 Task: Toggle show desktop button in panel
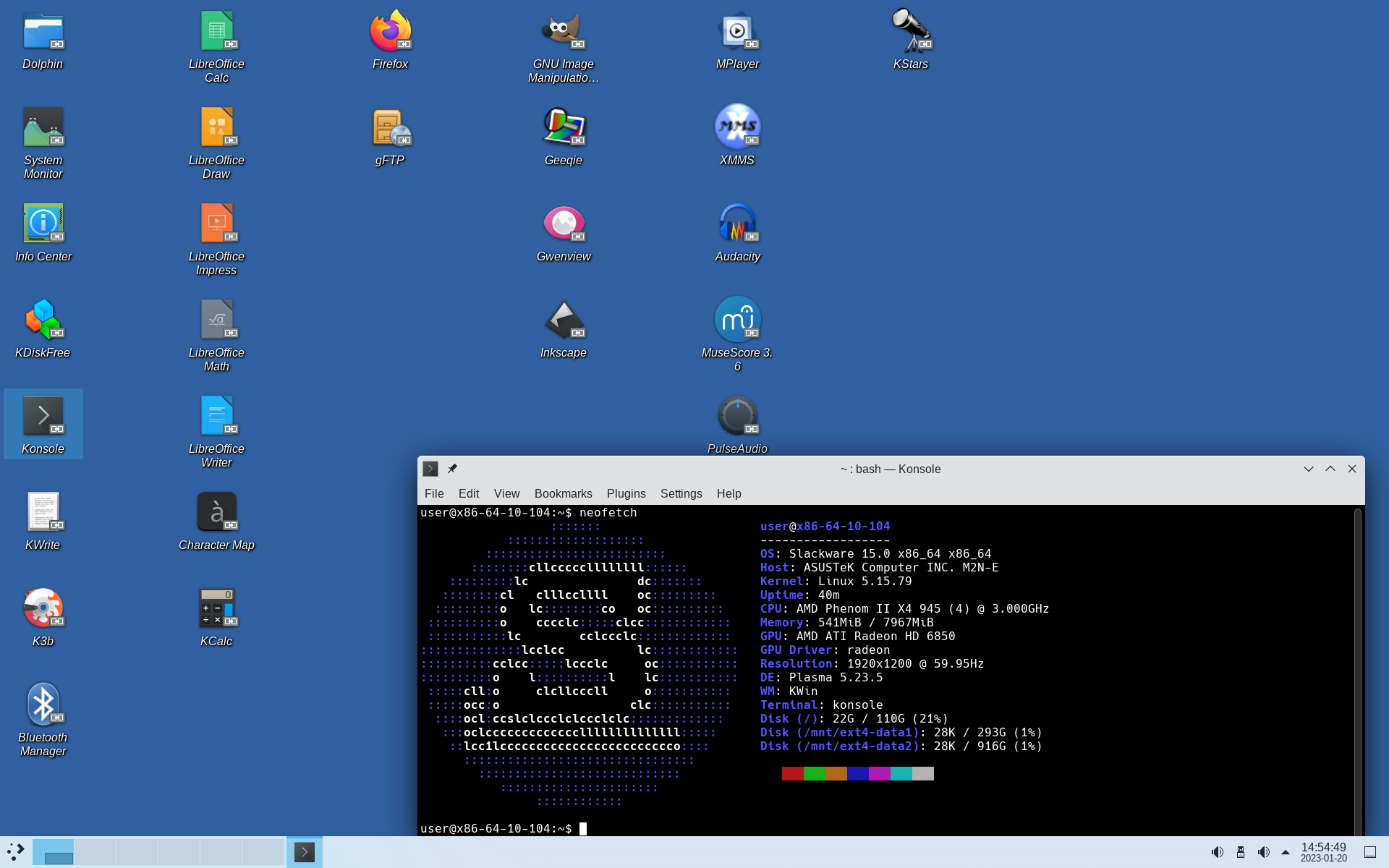coord(1369,852)
